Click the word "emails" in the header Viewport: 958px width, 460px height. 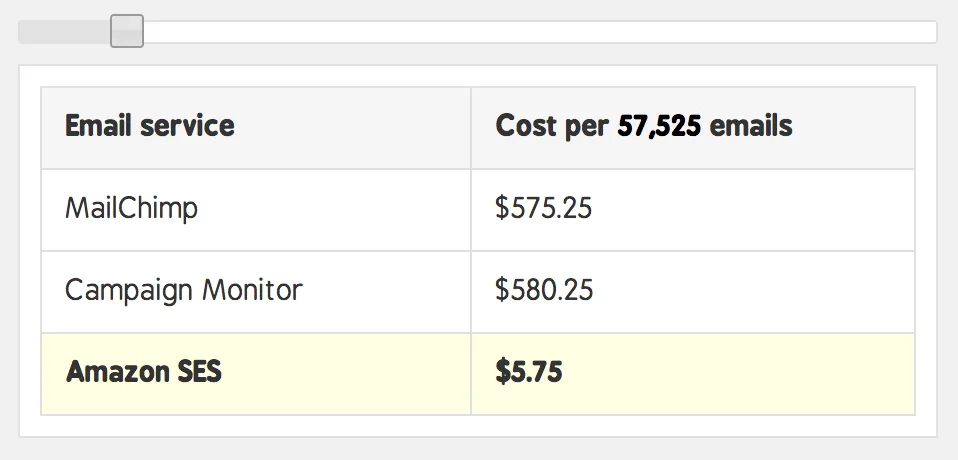751,126
